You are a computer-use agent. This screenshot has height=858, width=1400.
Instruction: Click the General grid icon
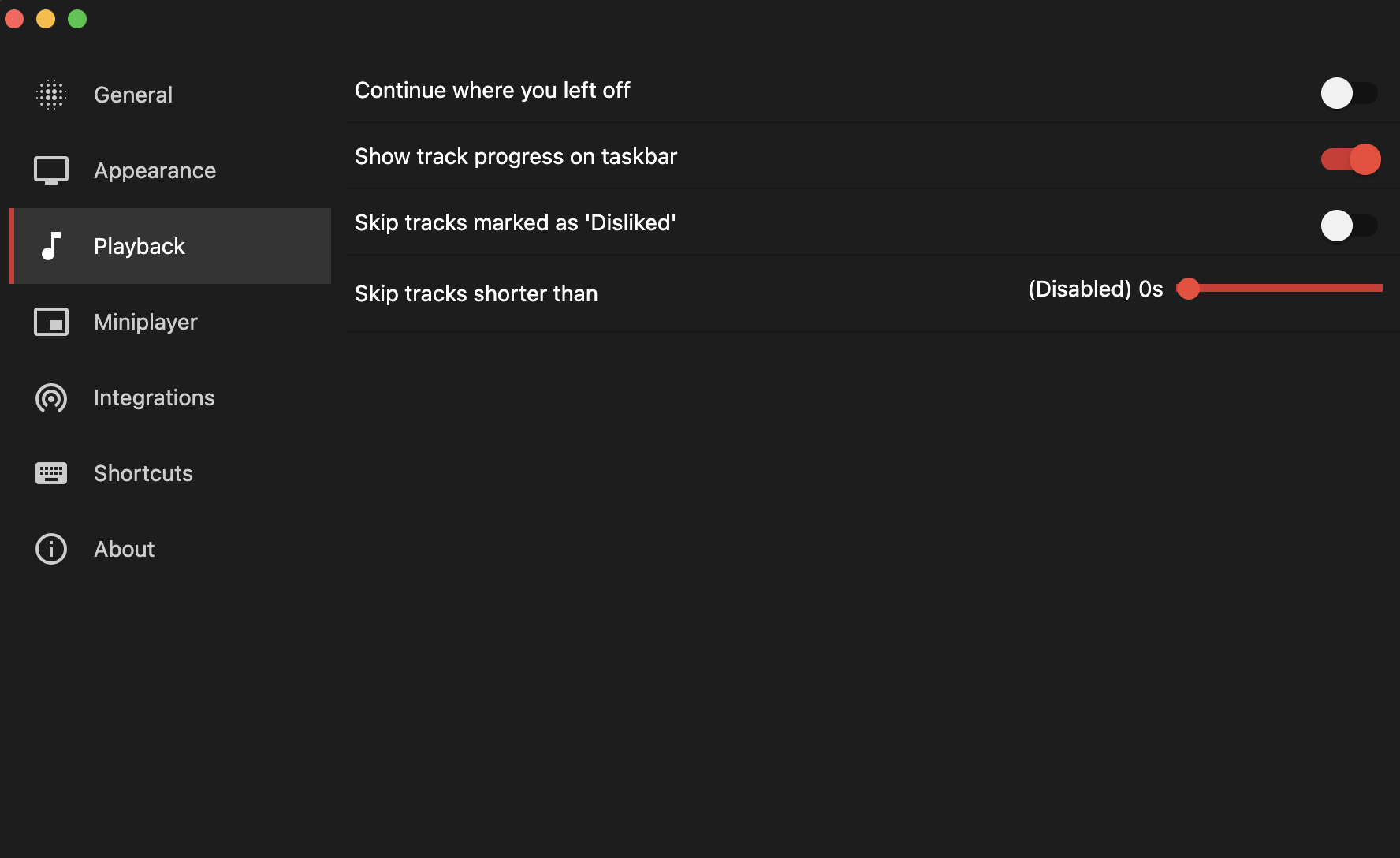pyautogui.click(x=50, y=95)
